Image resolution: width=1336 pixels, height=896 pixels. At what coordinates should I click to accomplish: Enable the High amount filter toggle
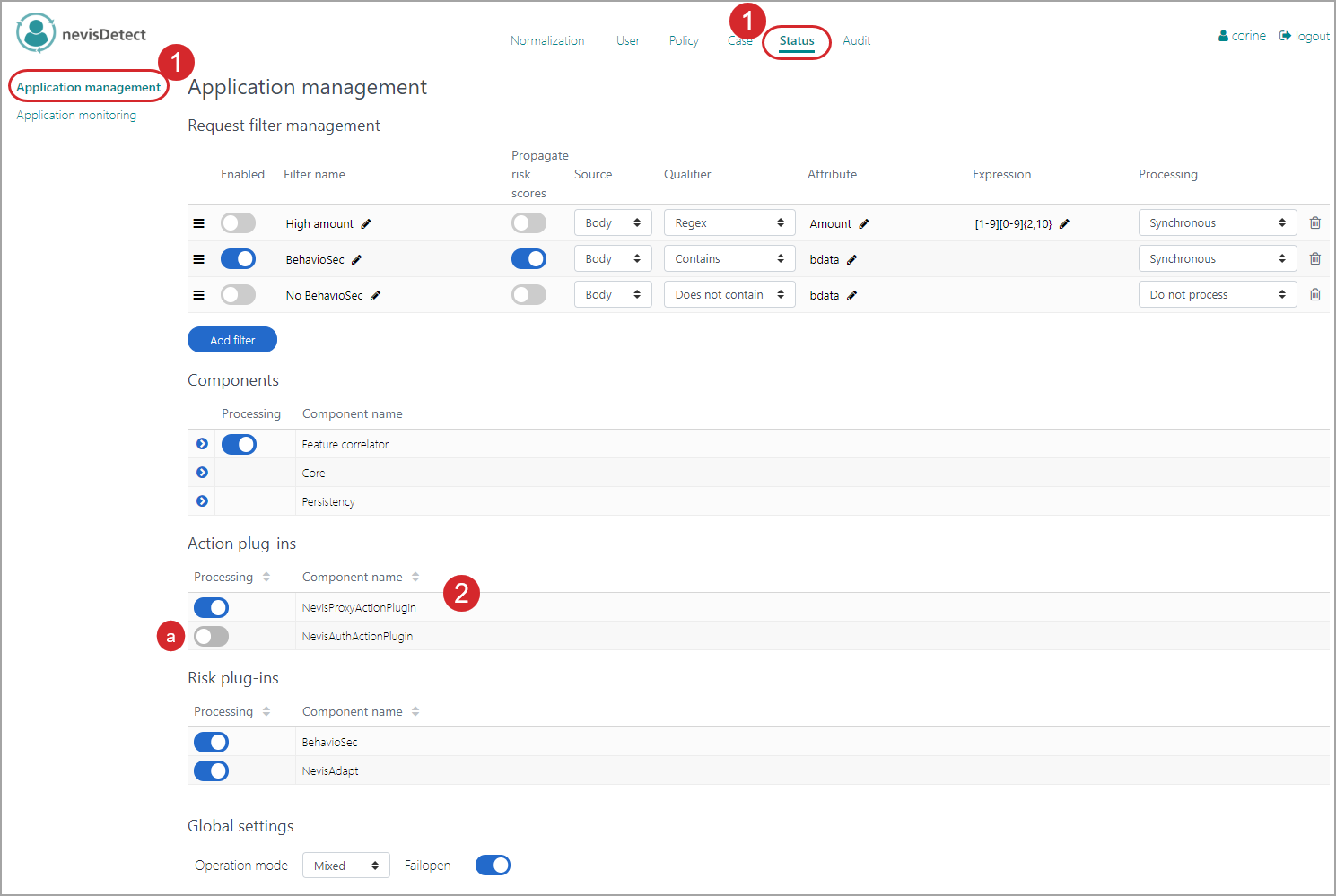coord(239,223)
